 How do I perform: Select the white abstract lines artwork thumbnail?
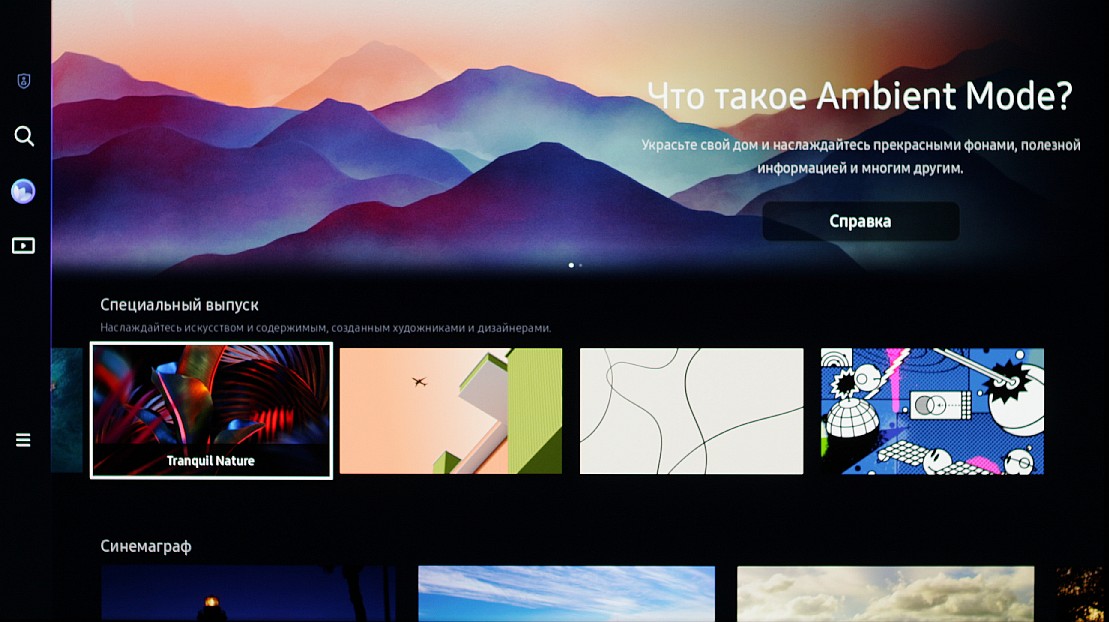691,410
